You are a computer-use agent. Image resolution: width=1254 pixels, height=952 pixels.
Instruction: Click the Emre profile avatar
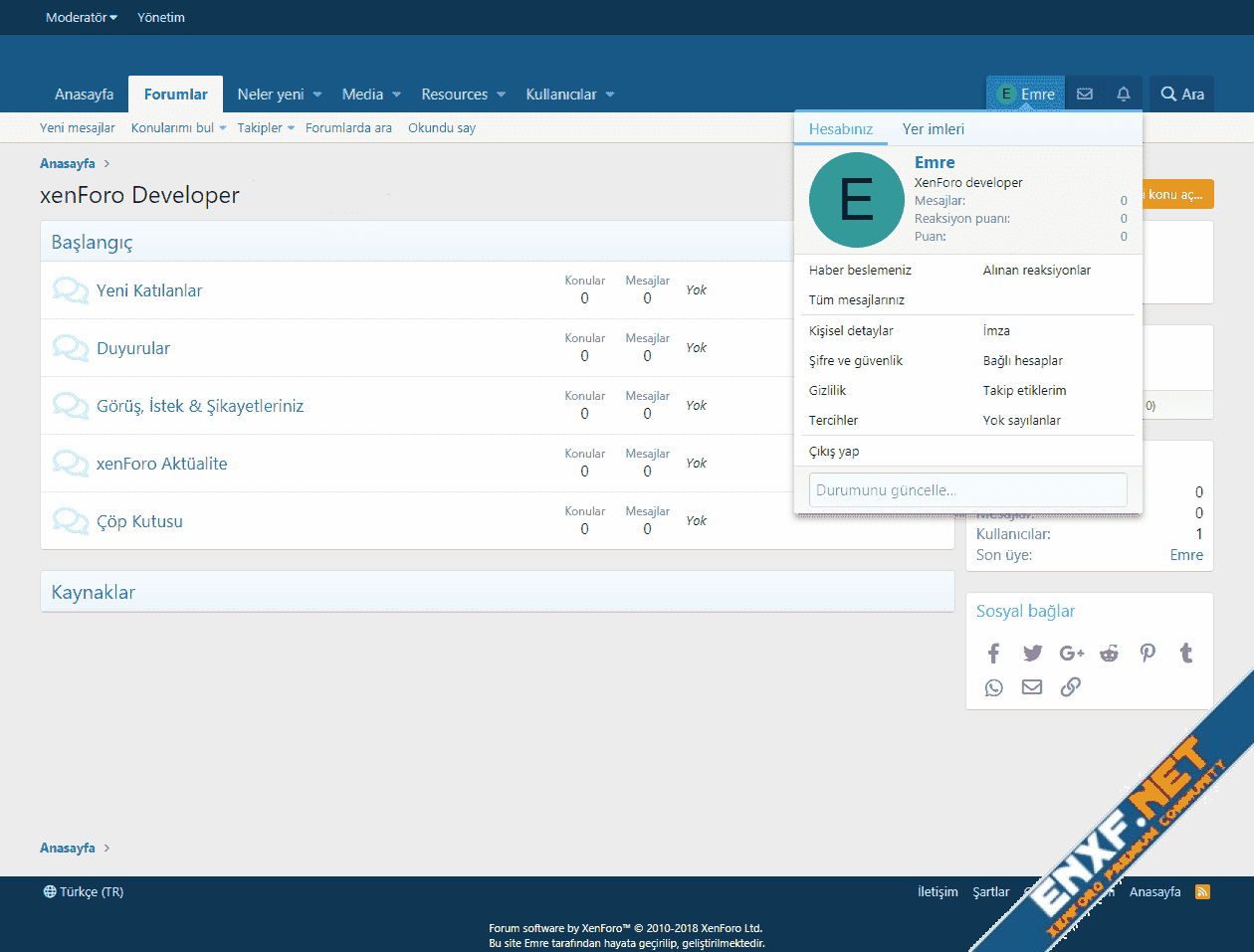coord(856,200)
